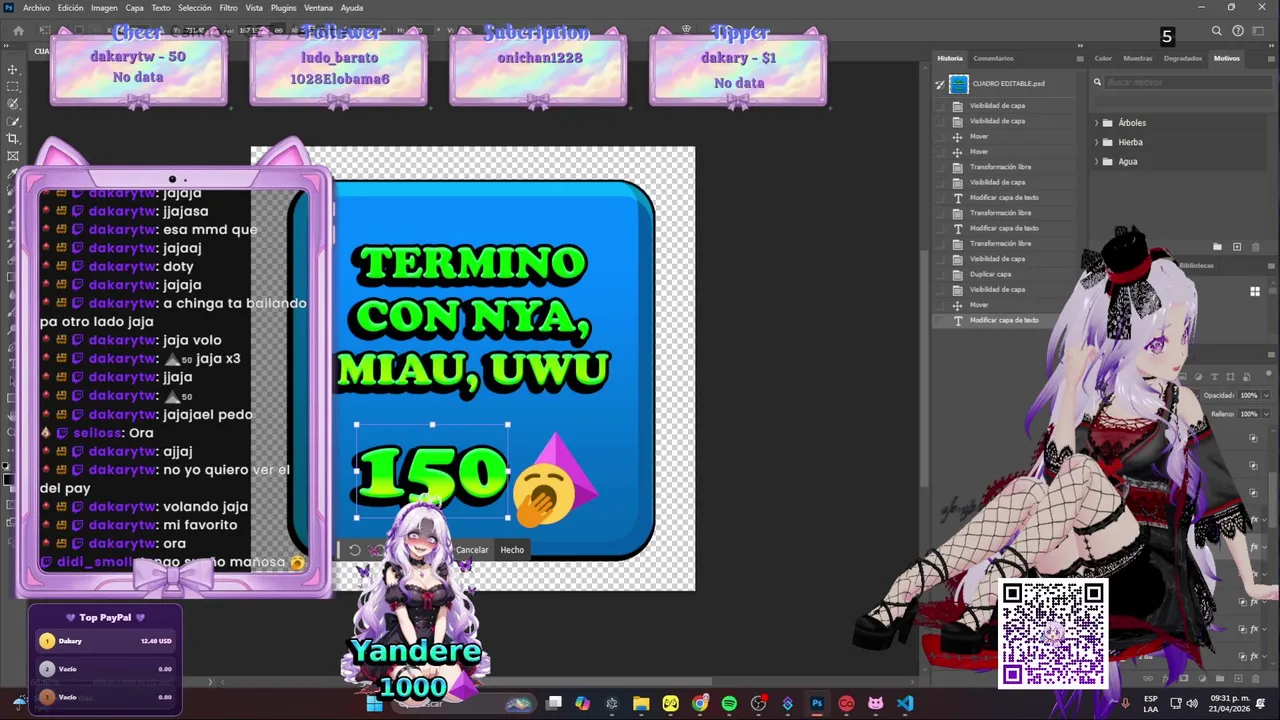The height and width of the screenshot is (720, 1280).
Task: Create new pattern plus icon
Action: tap(1237, 247)
